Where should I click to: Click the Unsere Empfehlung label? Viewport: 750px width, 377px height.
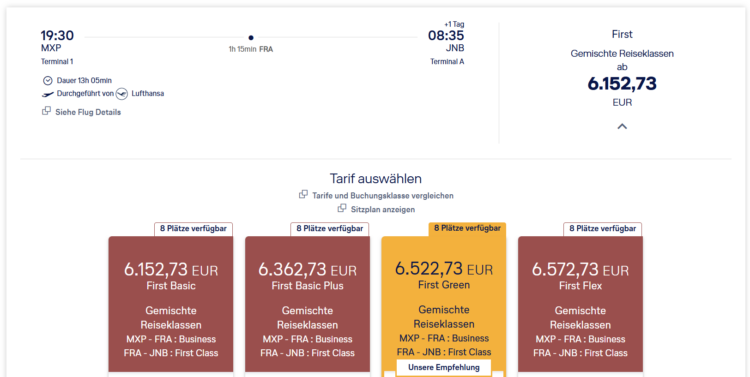tap(444, 367)
